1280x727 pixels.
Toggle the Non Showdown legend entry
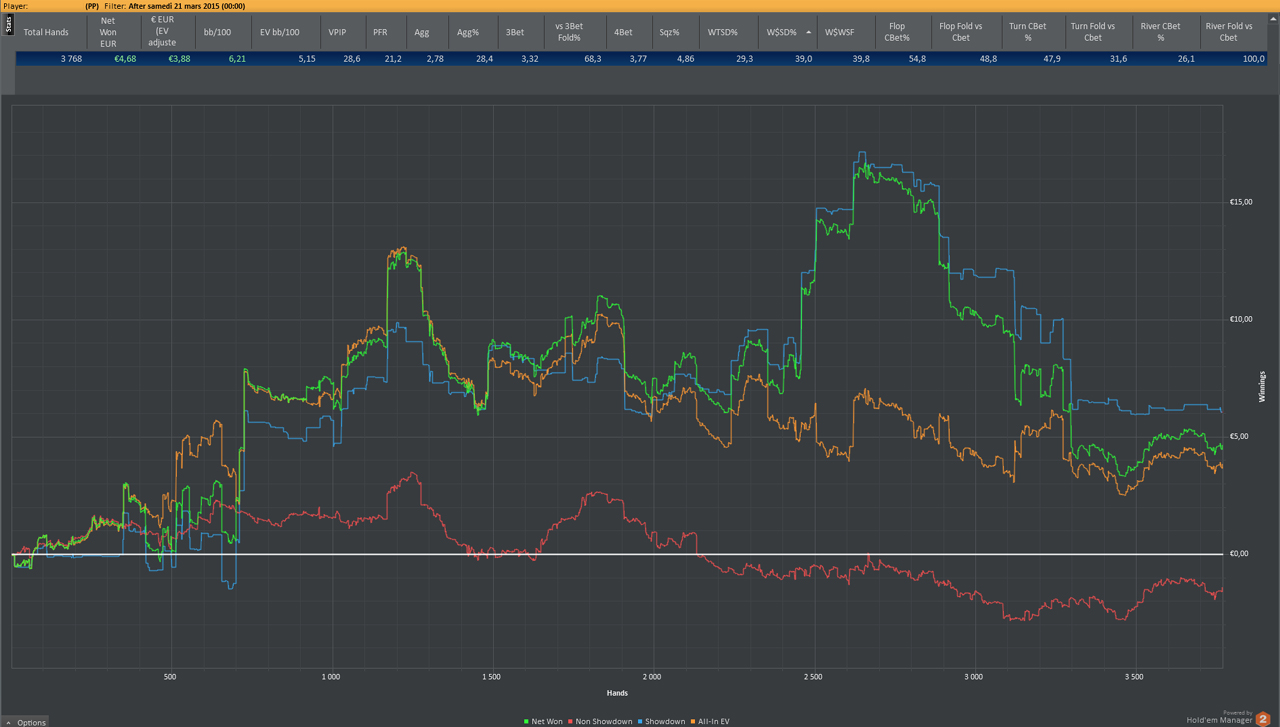pyautogui.click(x=600, y=721)
